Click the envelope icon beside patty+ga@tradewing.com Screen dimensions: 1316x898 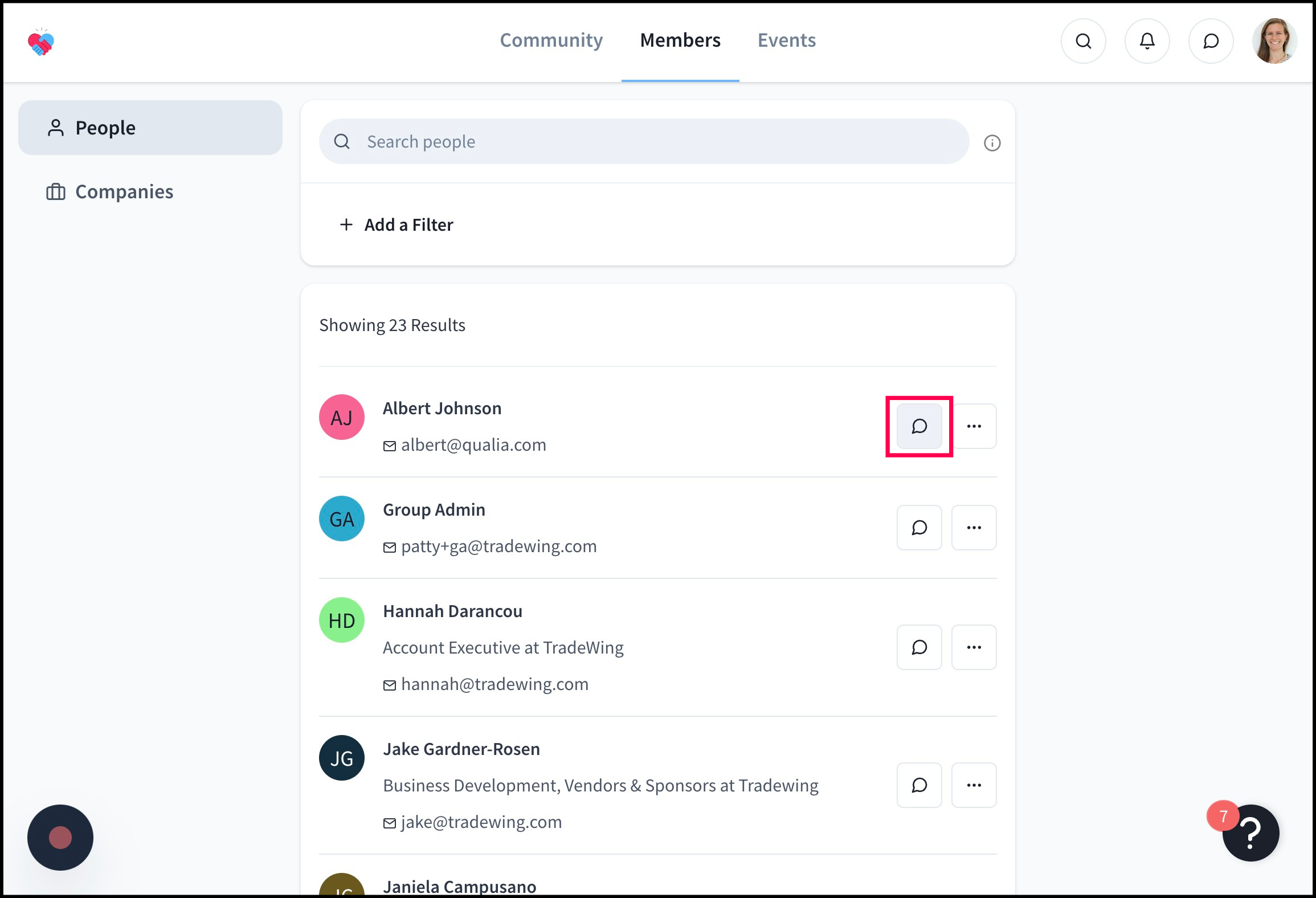[x=389, y=548]
